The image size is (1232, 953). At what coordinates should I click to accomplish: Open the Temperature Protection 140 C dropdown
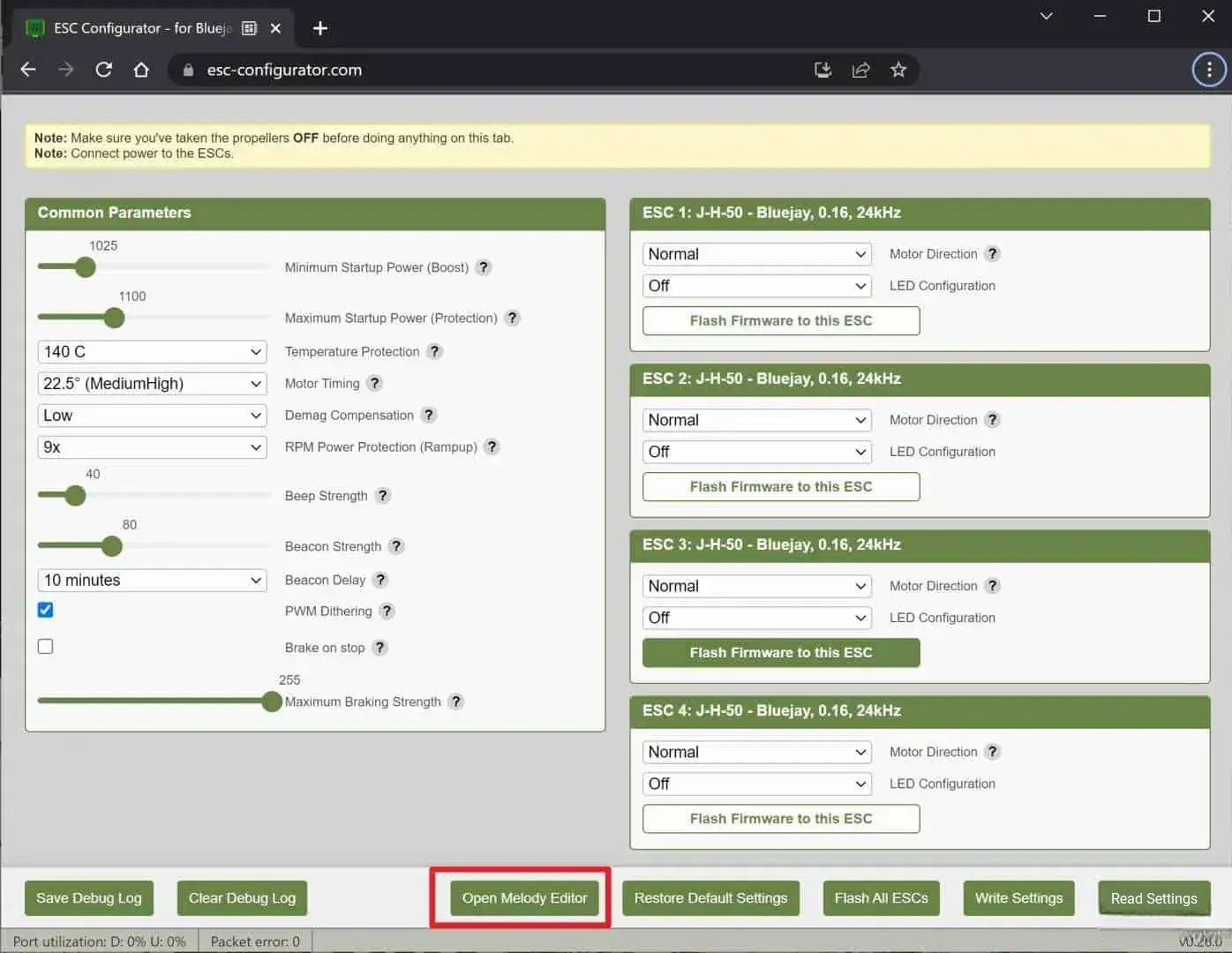(152, 352)
